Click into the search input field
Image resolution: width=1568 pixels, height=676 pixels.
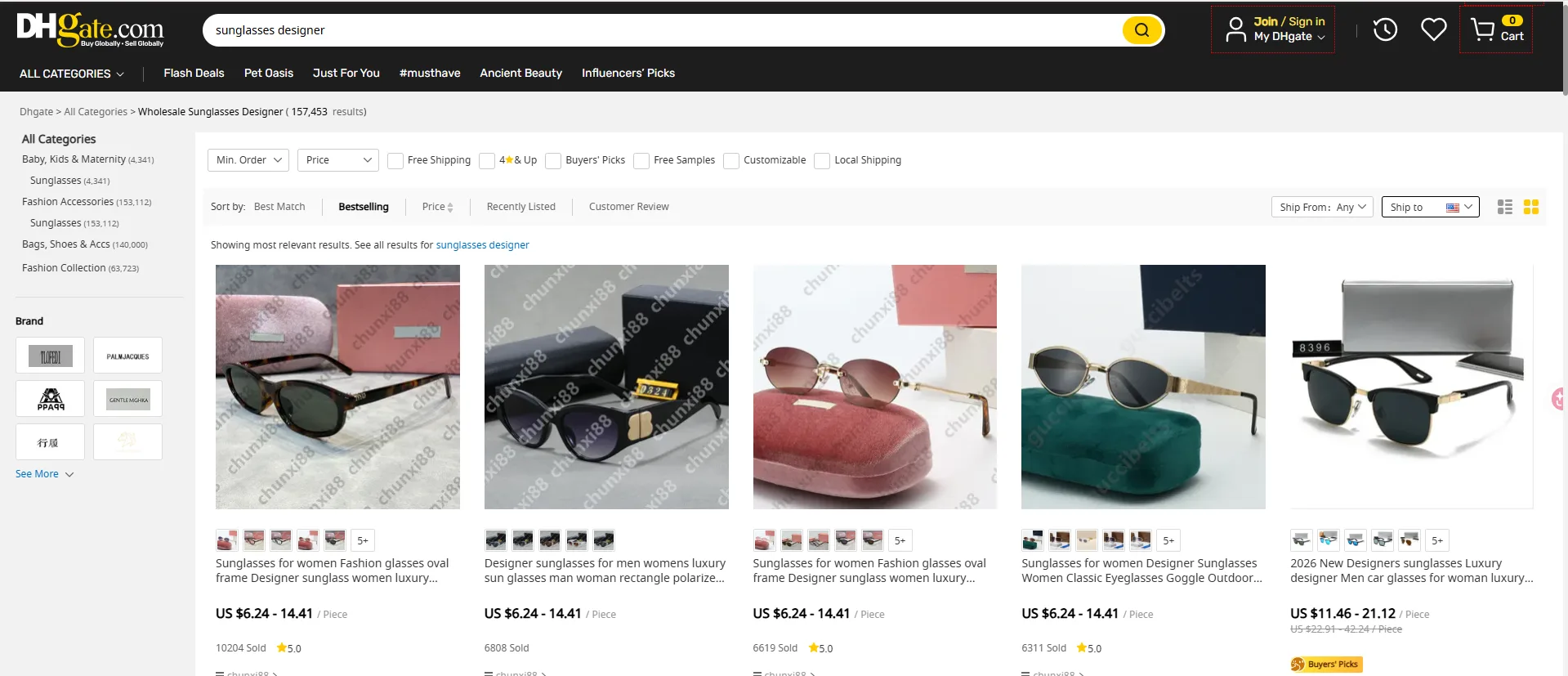(654, 30)
